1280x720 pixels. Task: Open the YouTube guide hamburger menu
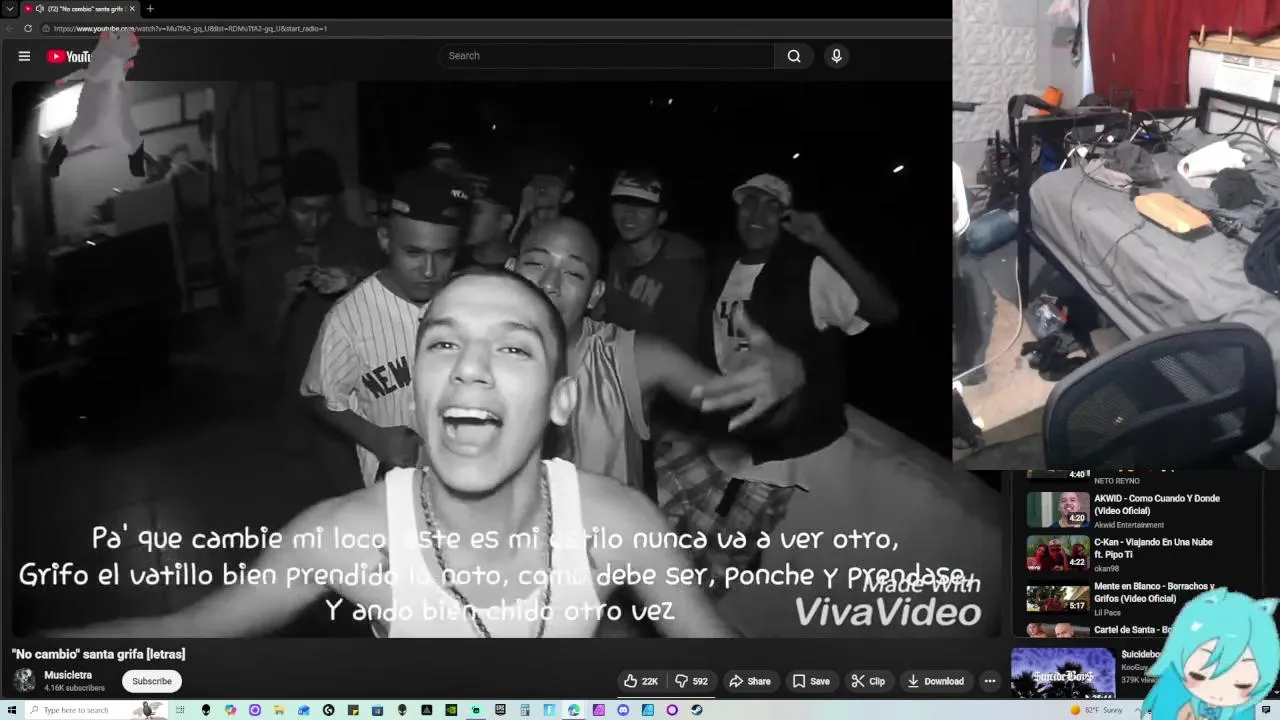click(x=24, y=56)
